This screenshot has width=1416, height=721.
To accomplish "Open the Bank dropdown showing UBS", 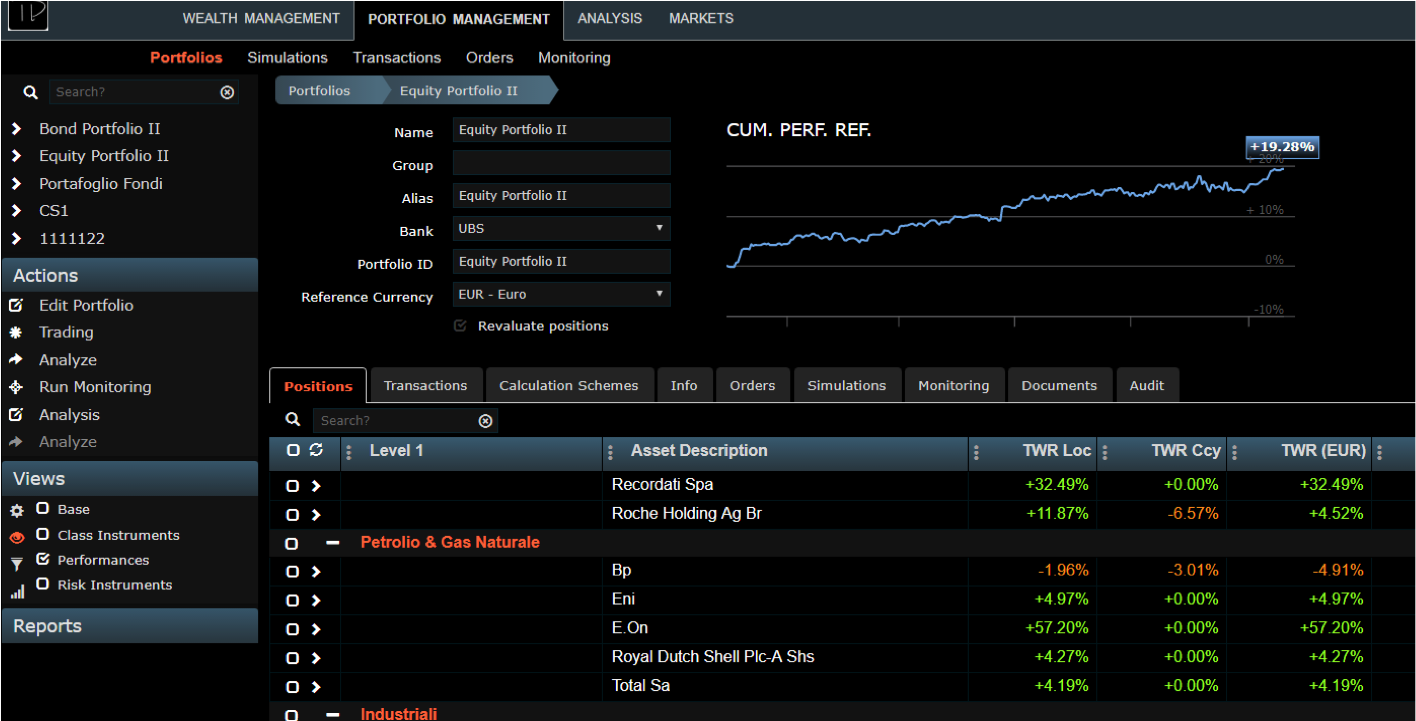I will (x=561, y=228).
